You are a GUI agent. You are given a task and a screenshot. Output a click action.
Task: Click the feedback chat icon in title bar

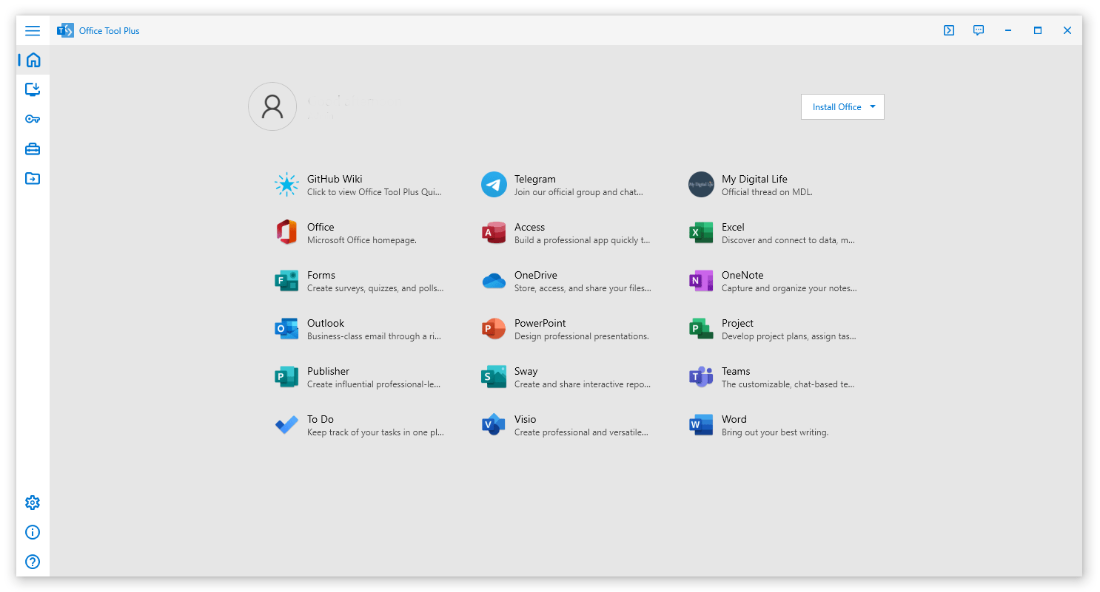978,31
